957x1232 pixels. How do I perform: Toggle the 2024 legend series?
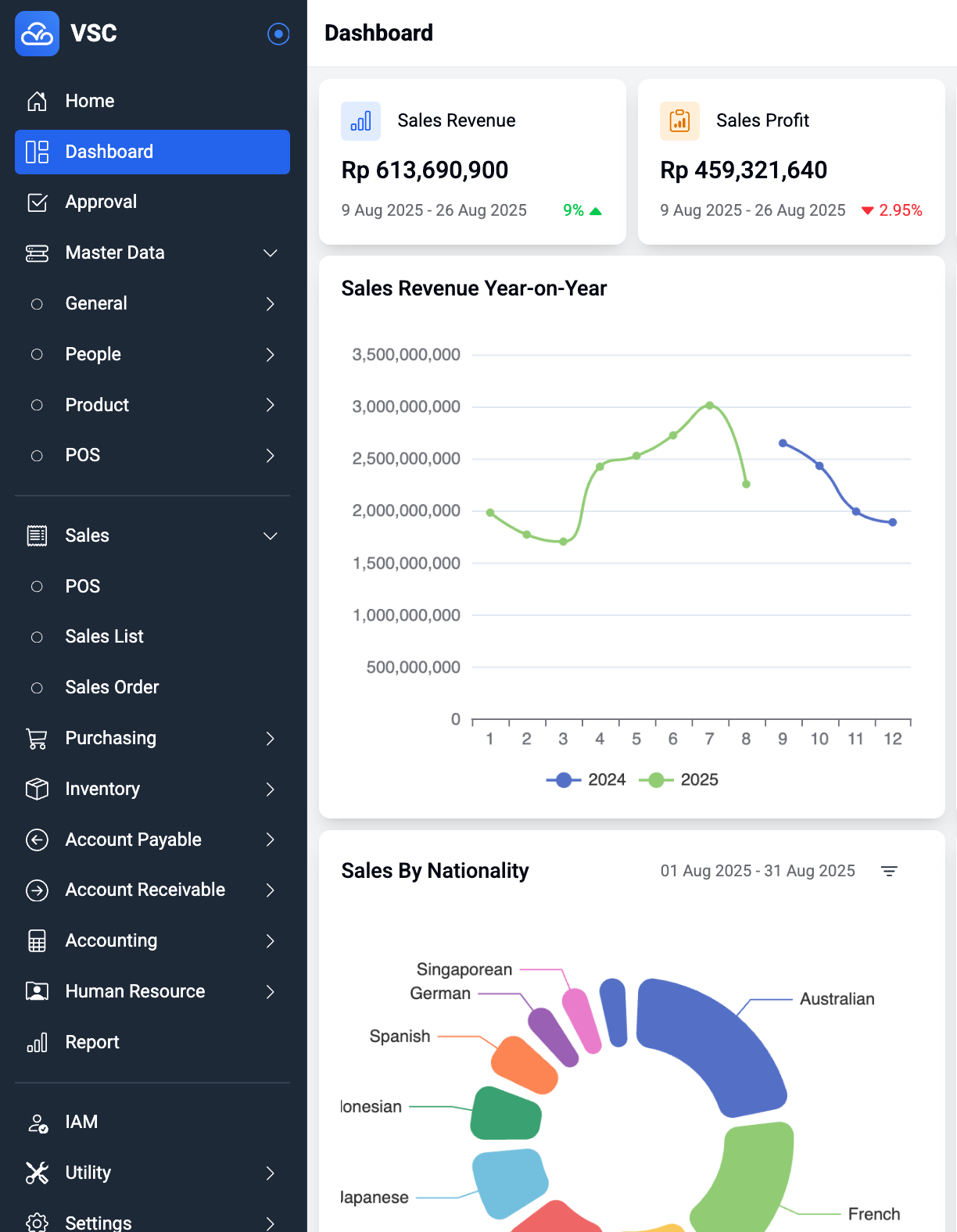click(x=586, y=779)
